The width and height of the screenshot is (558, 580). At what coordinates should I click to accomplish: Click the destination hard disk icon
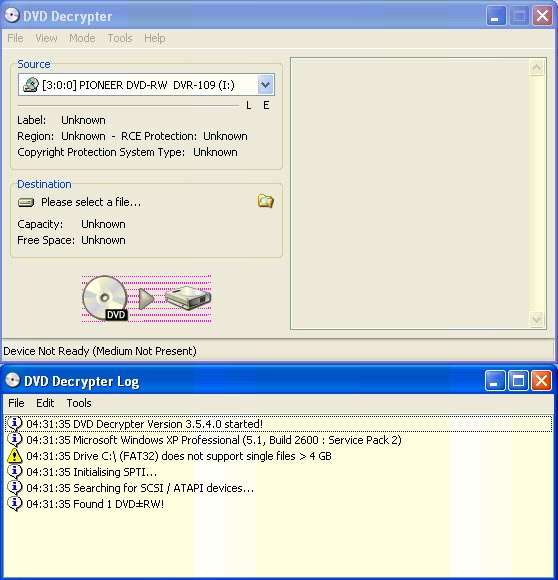point(26,202)
